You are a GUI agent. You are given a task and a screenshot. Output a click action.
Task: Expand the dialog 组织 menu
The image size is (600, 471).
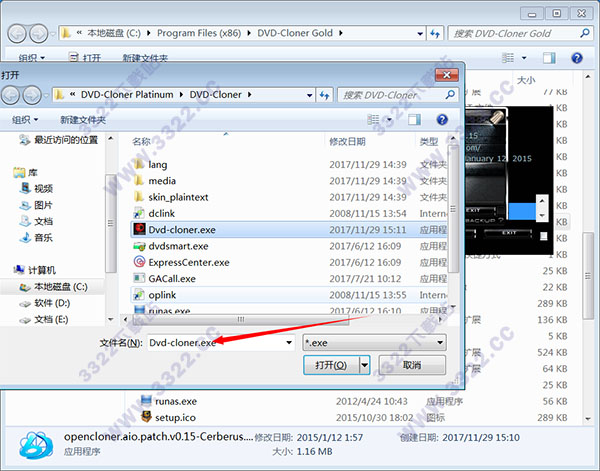pyautogui.click(x=25, y=120)
